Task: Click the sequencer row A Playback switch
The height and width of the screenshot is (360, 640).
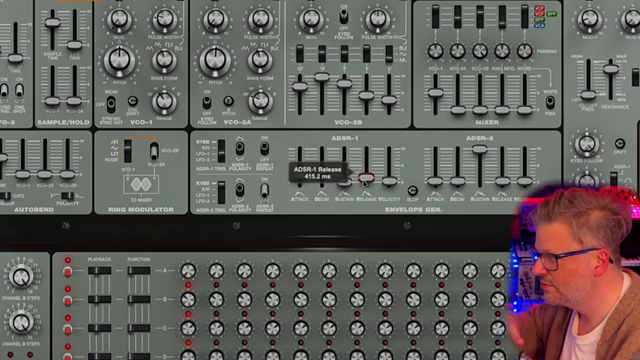Action: pyautogui.click(x=99, y=271)
